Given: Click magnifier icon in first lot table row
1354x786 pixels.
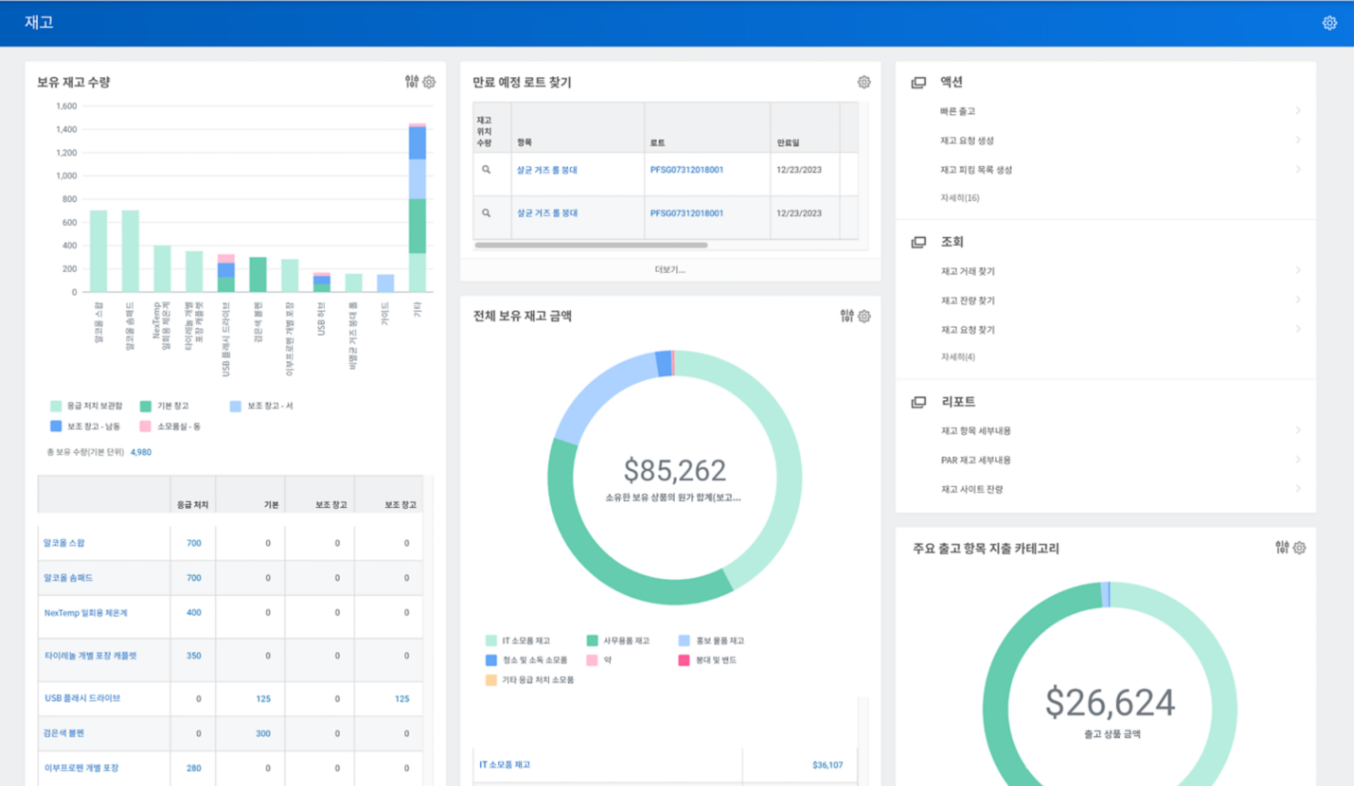Looking at the screenshot, I should (487, 170).
